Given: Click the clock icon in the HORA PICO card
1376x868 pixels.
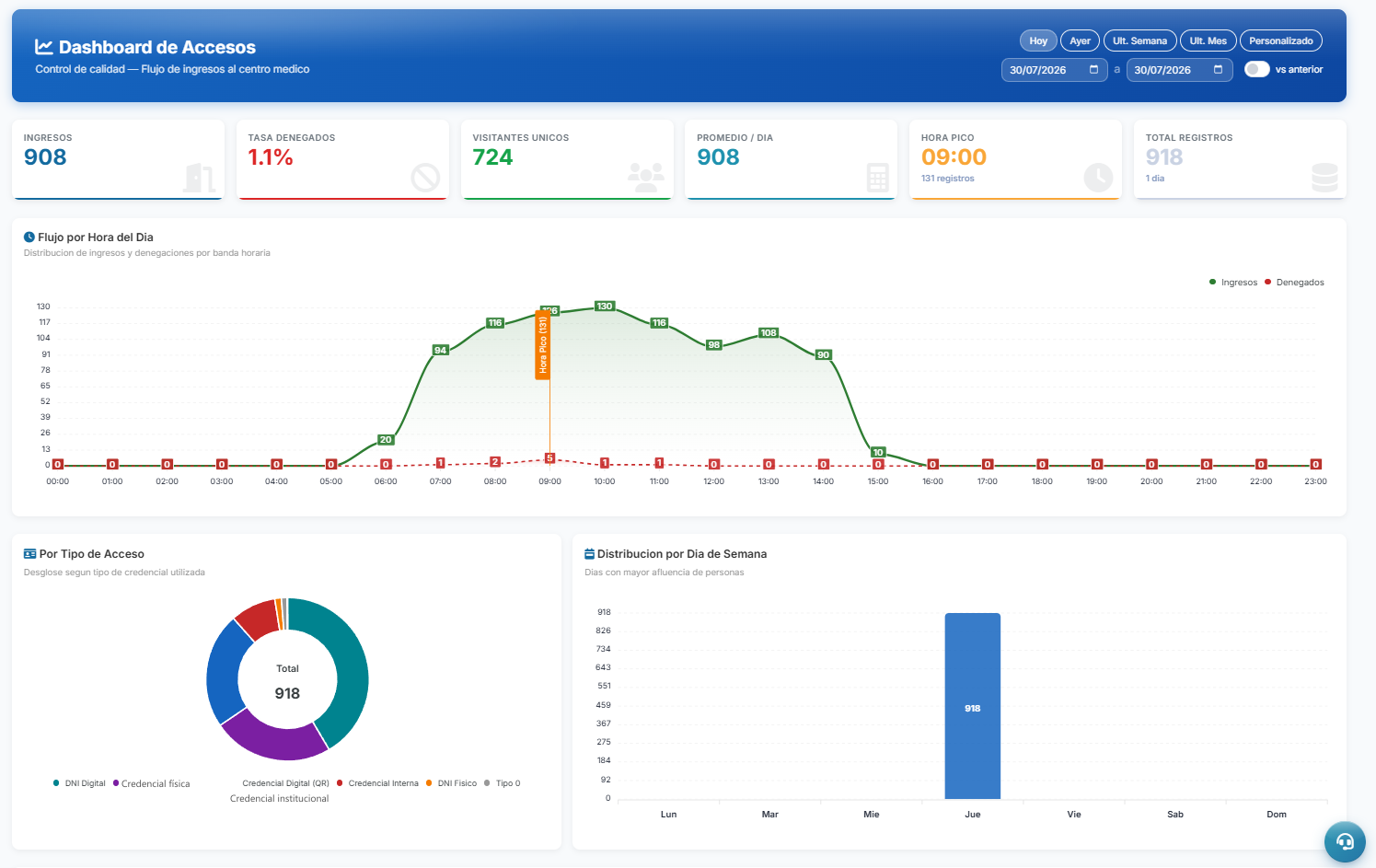Looking at the screenshot, I should pyautogui.click(x=1098, y=178).
